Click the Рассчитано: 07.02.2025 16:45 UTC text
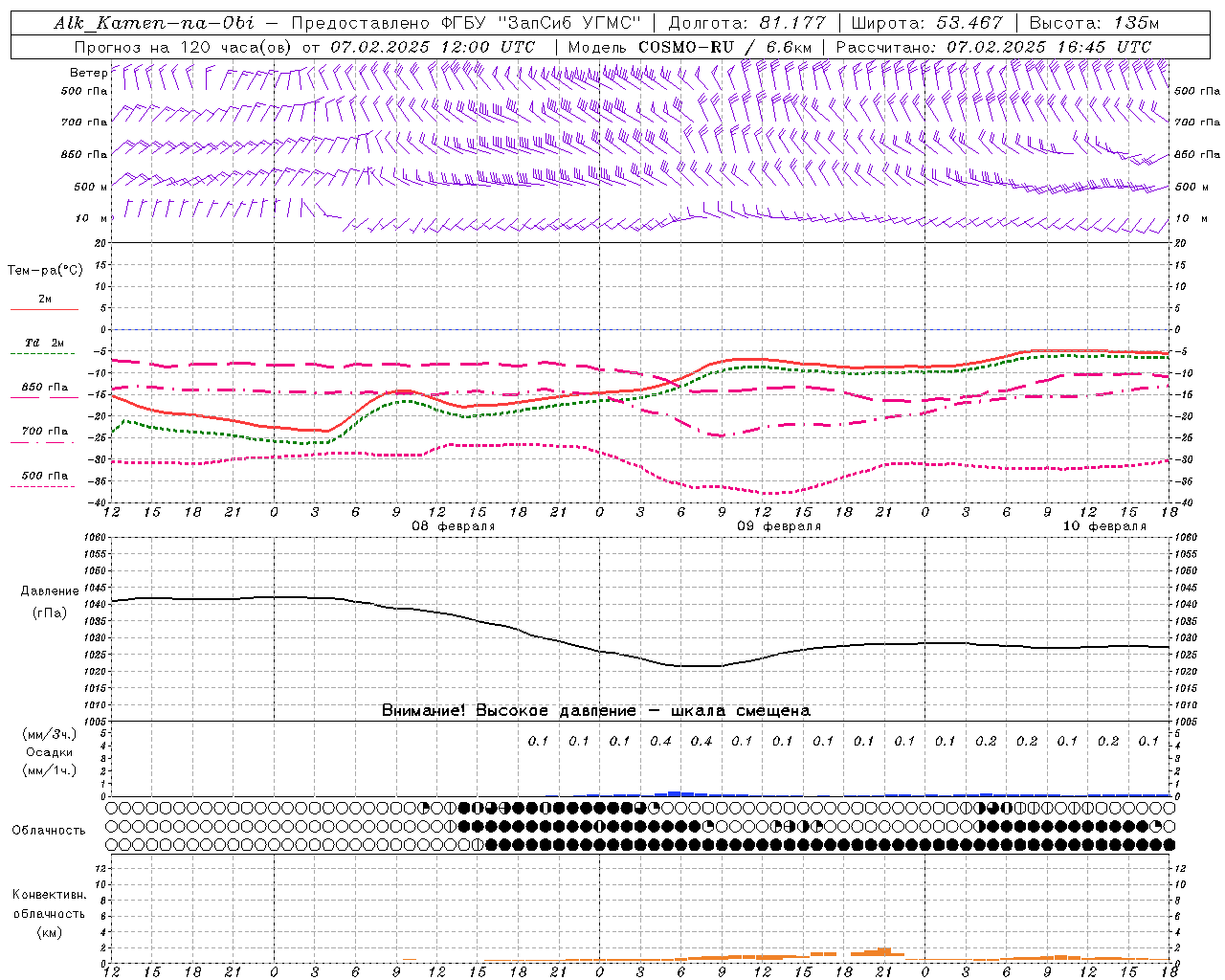This screenshot has width=1225, height=980. click(x=993, y=47)
